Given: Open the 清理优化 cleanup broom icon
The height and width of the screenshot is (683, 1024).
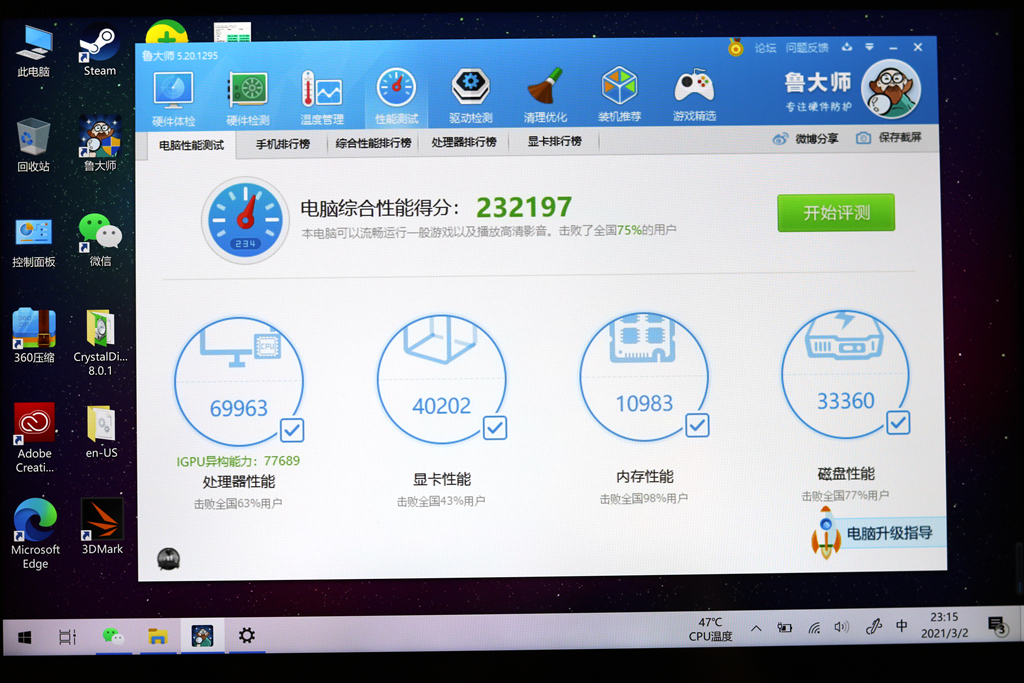Looking at the screenshot, I should click(x=545, y=95).
